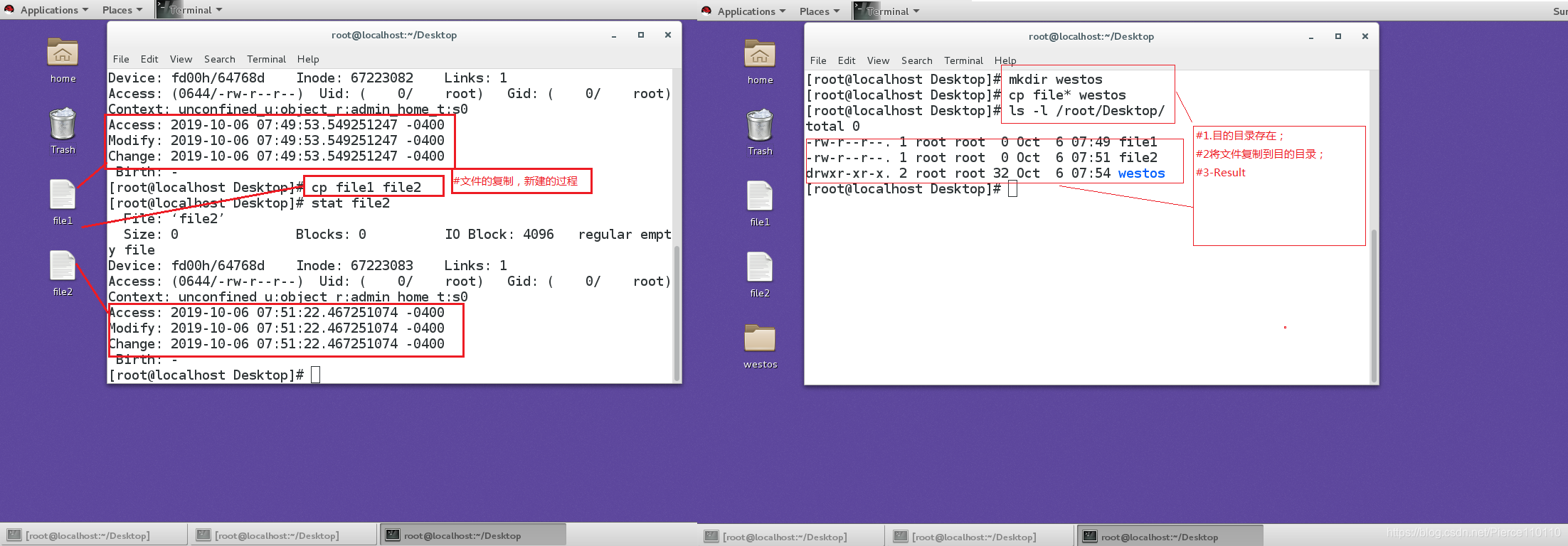The width and height of the screenshot is (1568, 546).
Task: Open Trash icon on left desktop
Action: (x=63, y=124)
